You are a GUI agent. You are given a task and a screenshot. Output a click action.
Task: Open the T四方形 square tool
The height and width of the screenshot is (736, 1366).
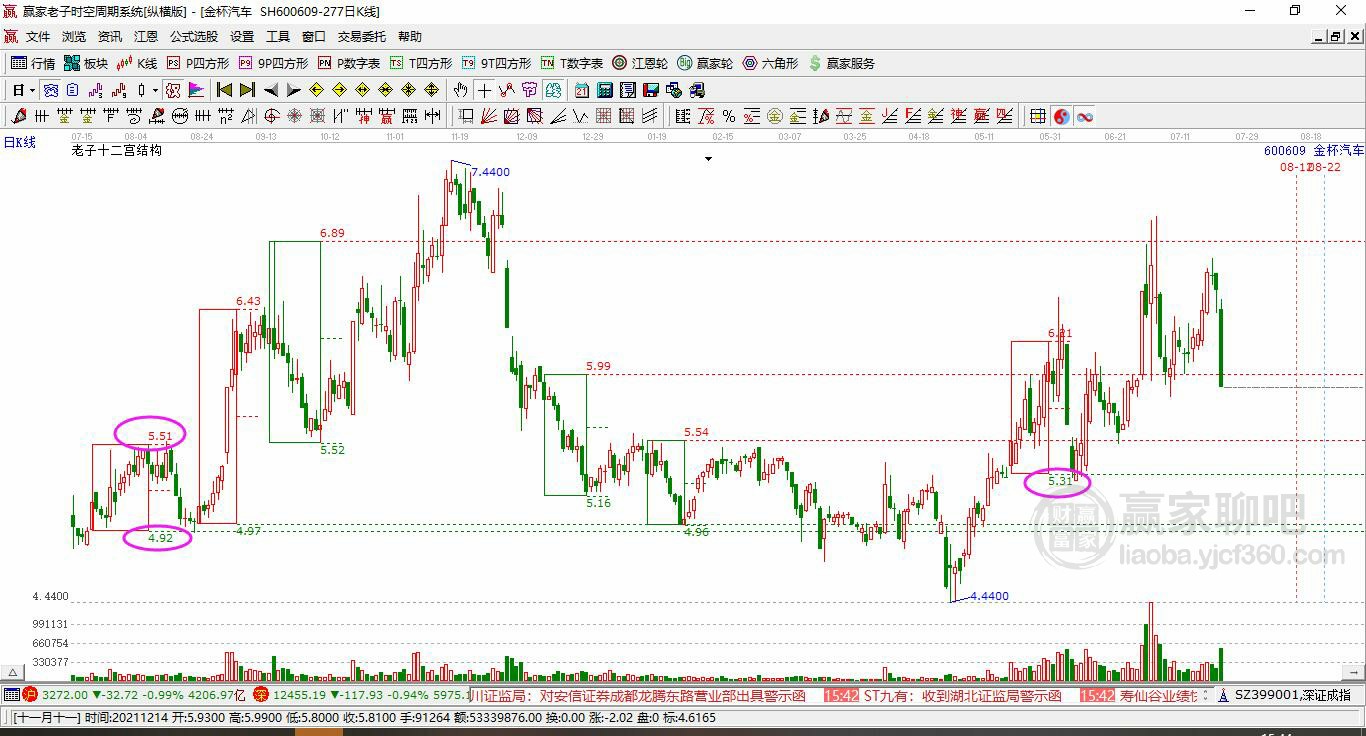(421, 63)
